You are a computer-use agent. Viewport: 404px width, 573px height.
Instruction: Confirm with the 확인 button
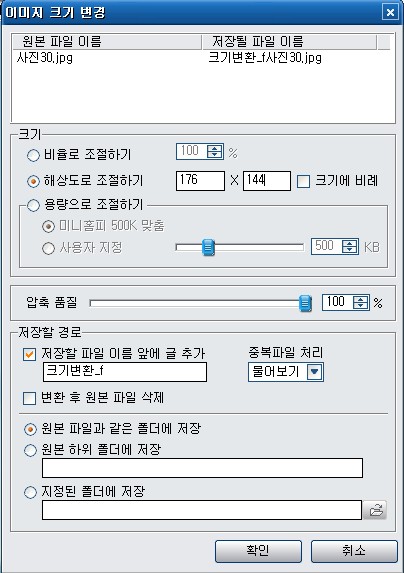click(258, 551)
